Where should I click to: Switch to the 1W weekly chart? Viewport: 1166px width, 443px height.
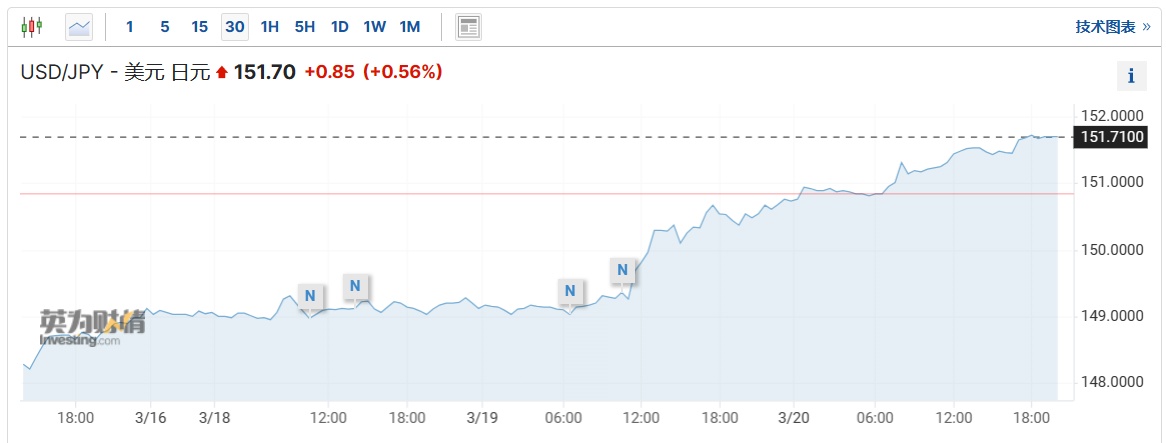click(375, 27)
